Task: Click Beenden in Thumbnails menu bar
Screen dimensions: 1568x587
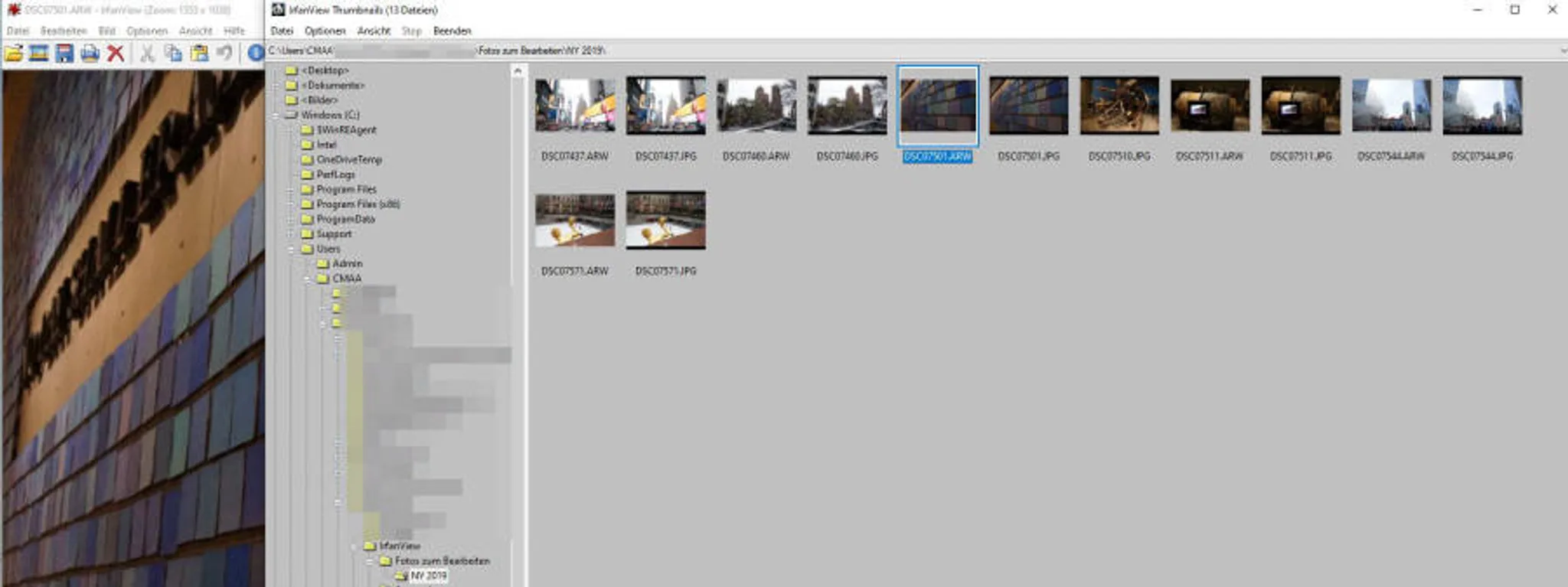Action: tap(452, 31)
